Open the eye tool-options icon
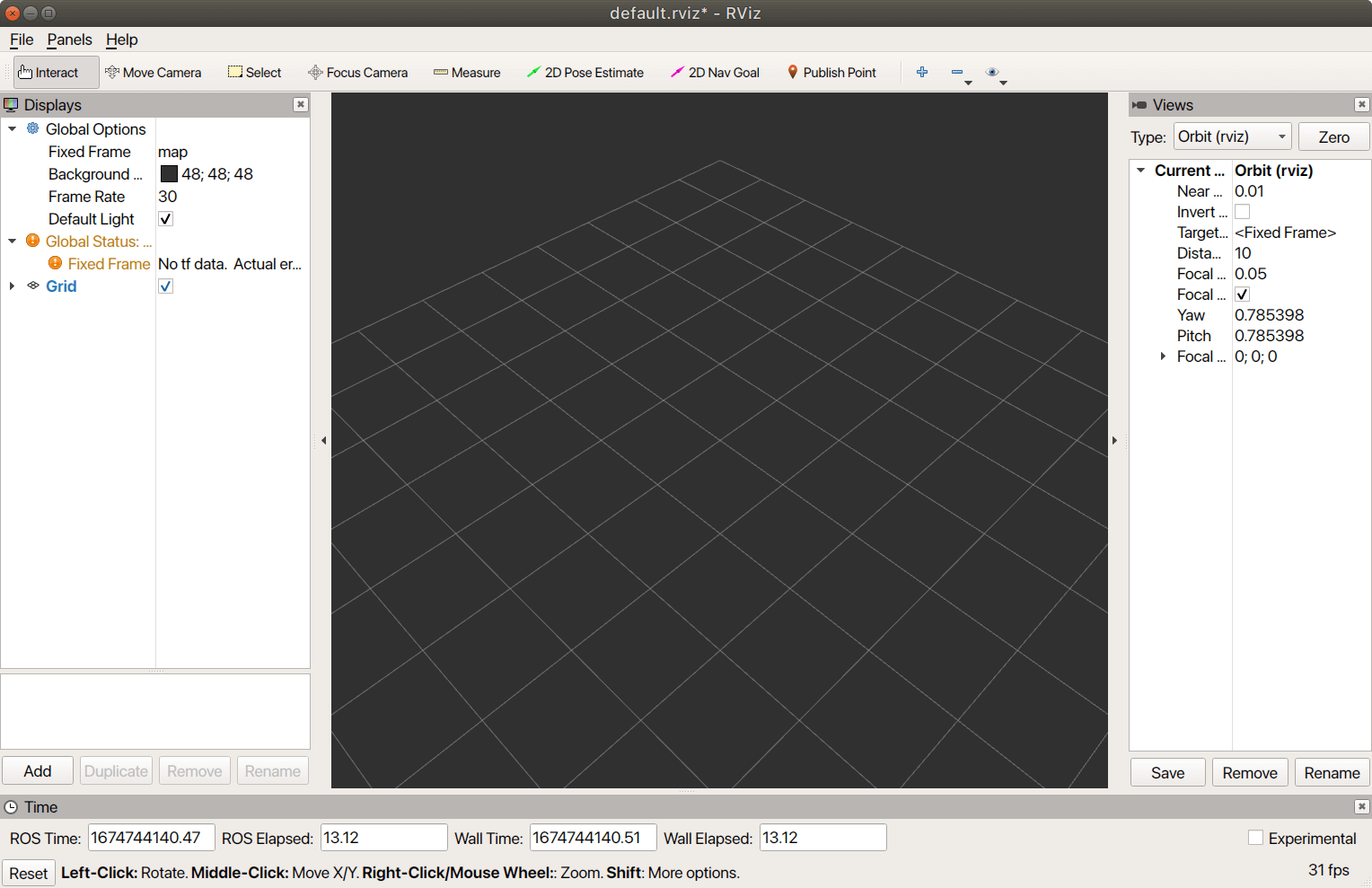 point(992,72)
